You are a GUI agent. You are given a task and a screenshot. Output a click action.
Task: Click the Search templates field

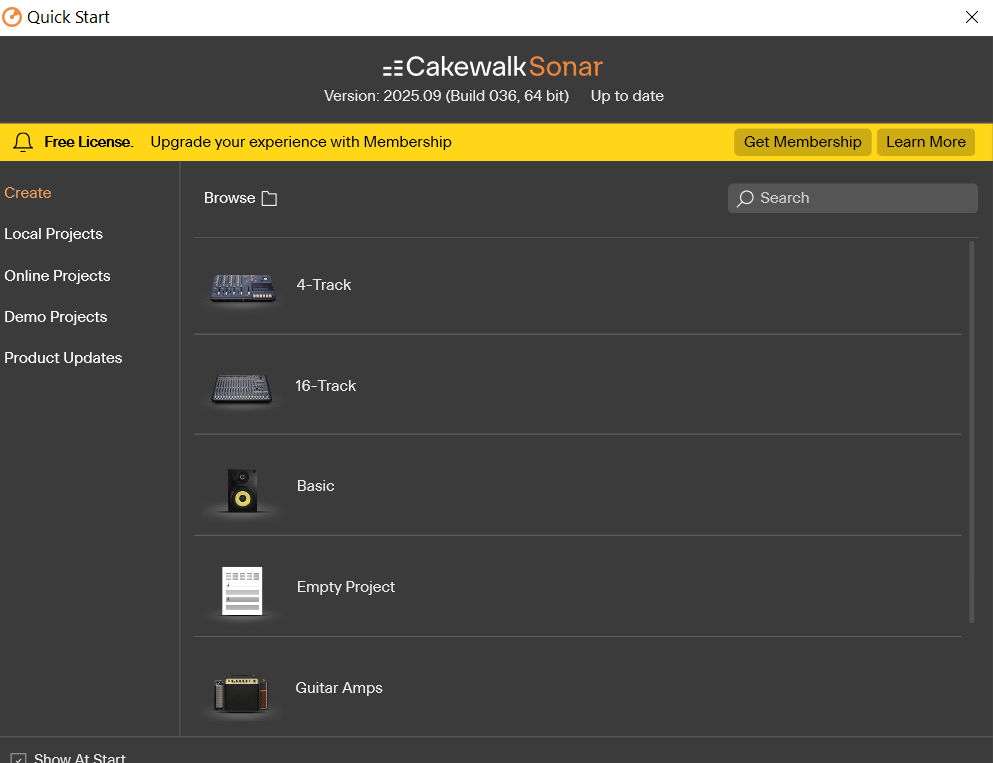pyautogui.click(x=860, y=198)
